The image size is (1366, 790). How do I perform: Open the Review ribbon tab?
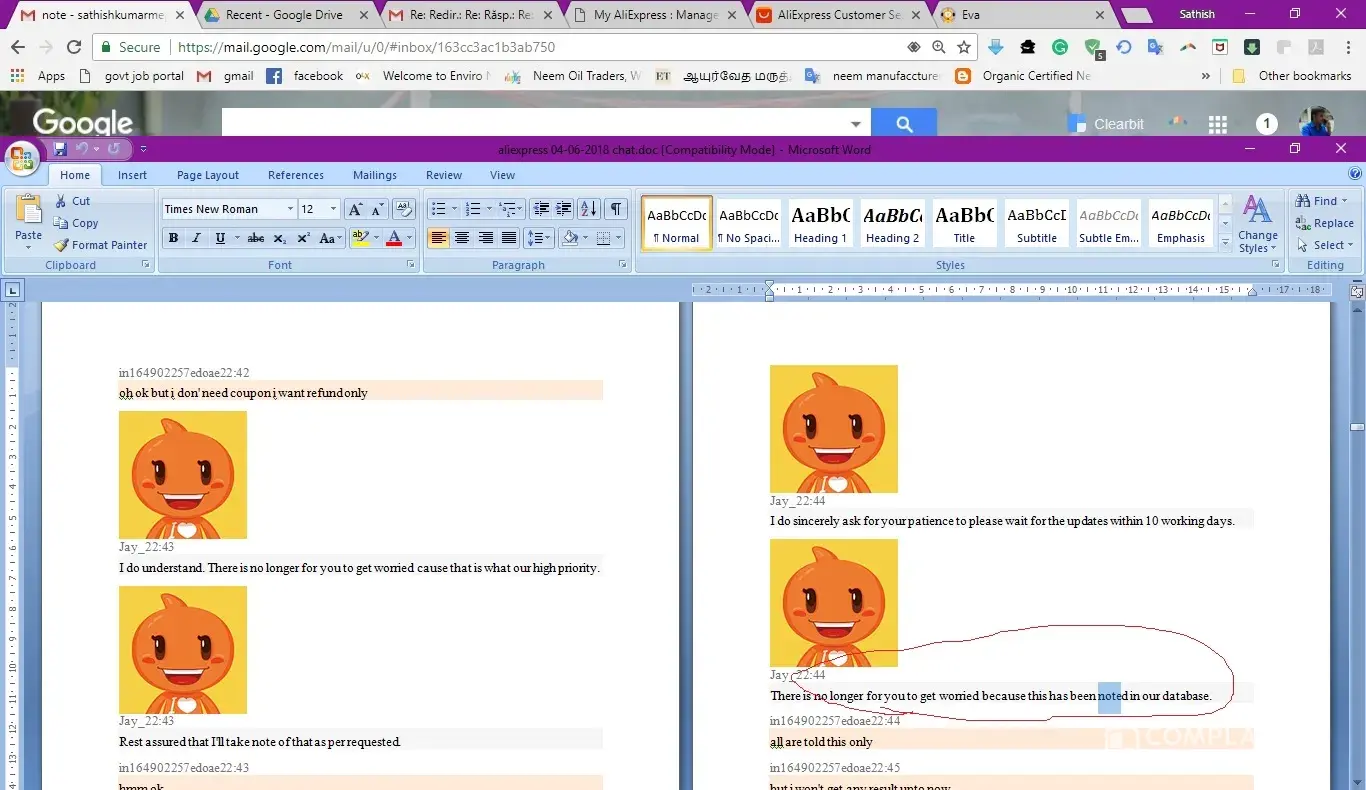[443, 175]
